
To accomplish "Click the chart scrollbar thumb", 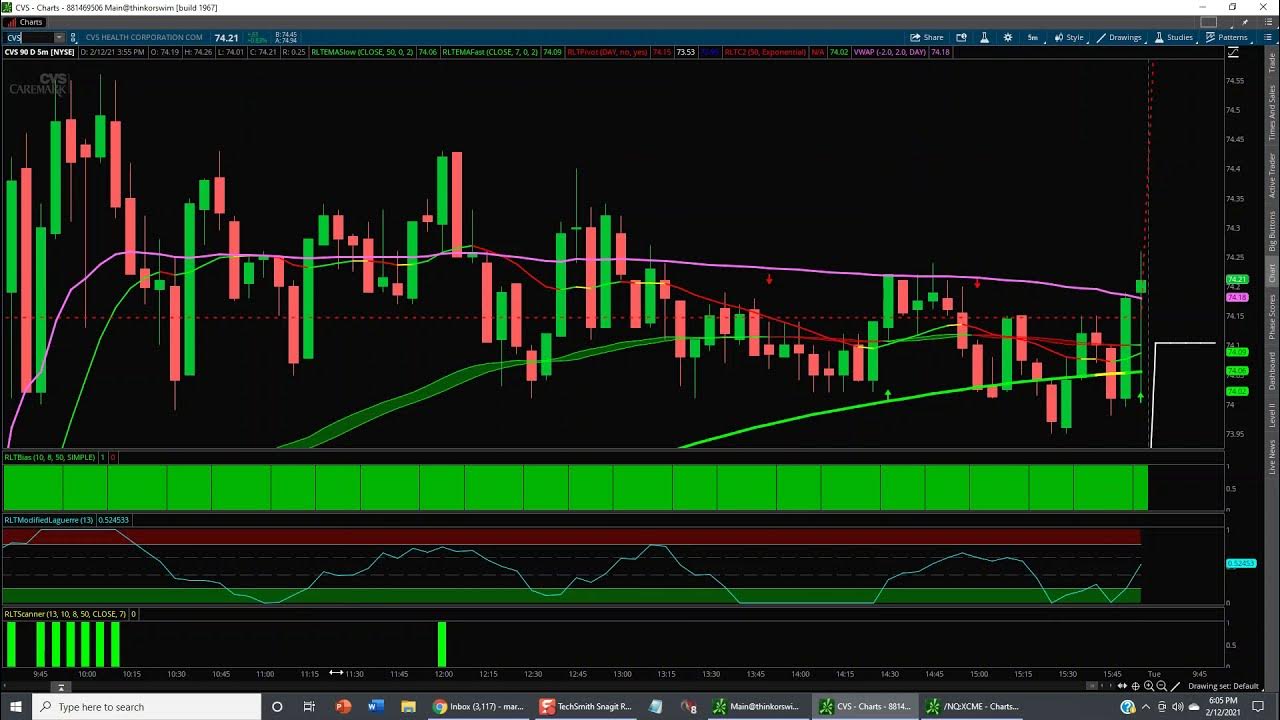I will point(1092,686).
